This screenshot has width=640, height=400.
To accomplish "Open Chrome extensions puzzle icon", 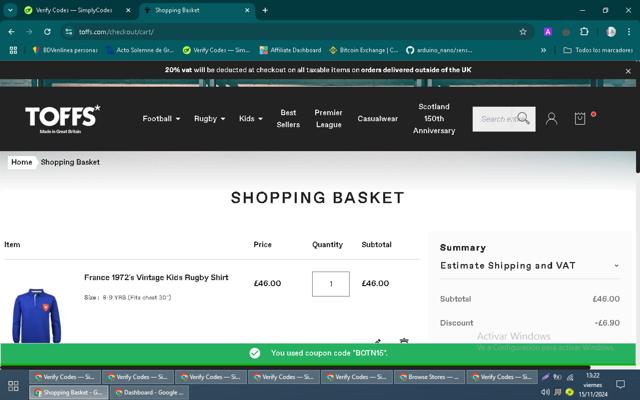I will 584,32.
